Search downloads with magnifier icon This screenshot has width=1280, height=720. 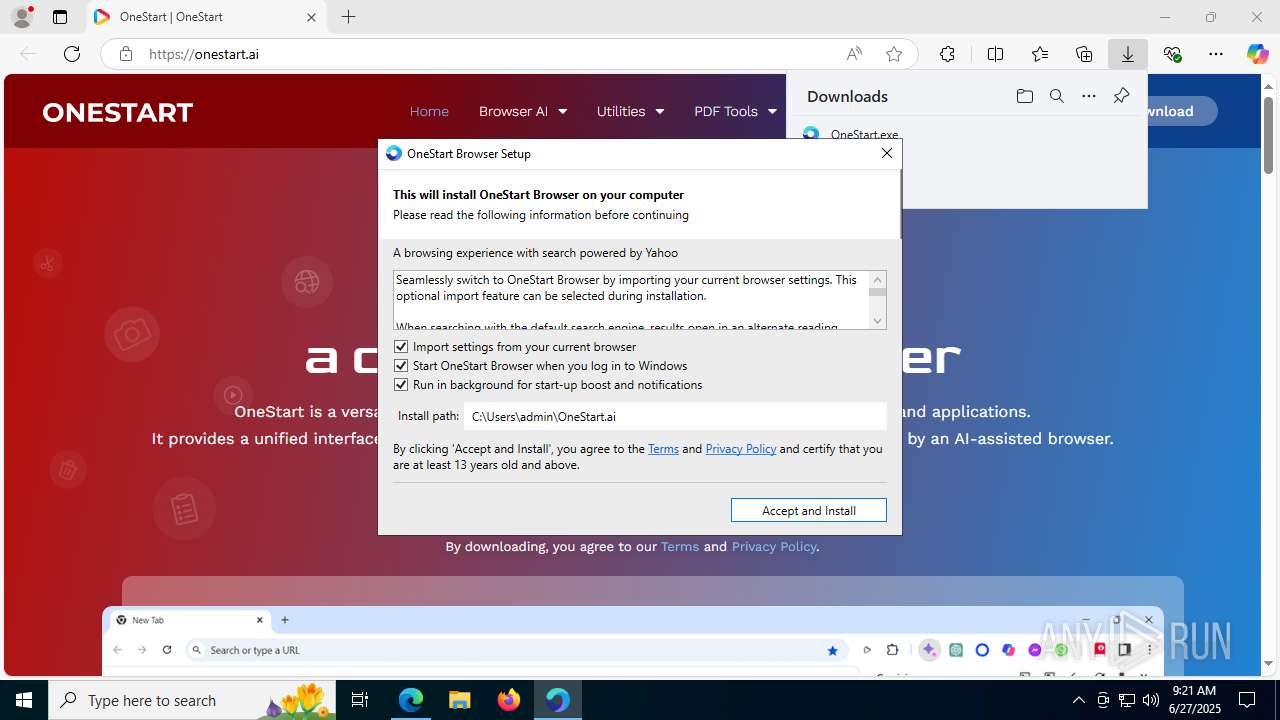pos(1056,96)
